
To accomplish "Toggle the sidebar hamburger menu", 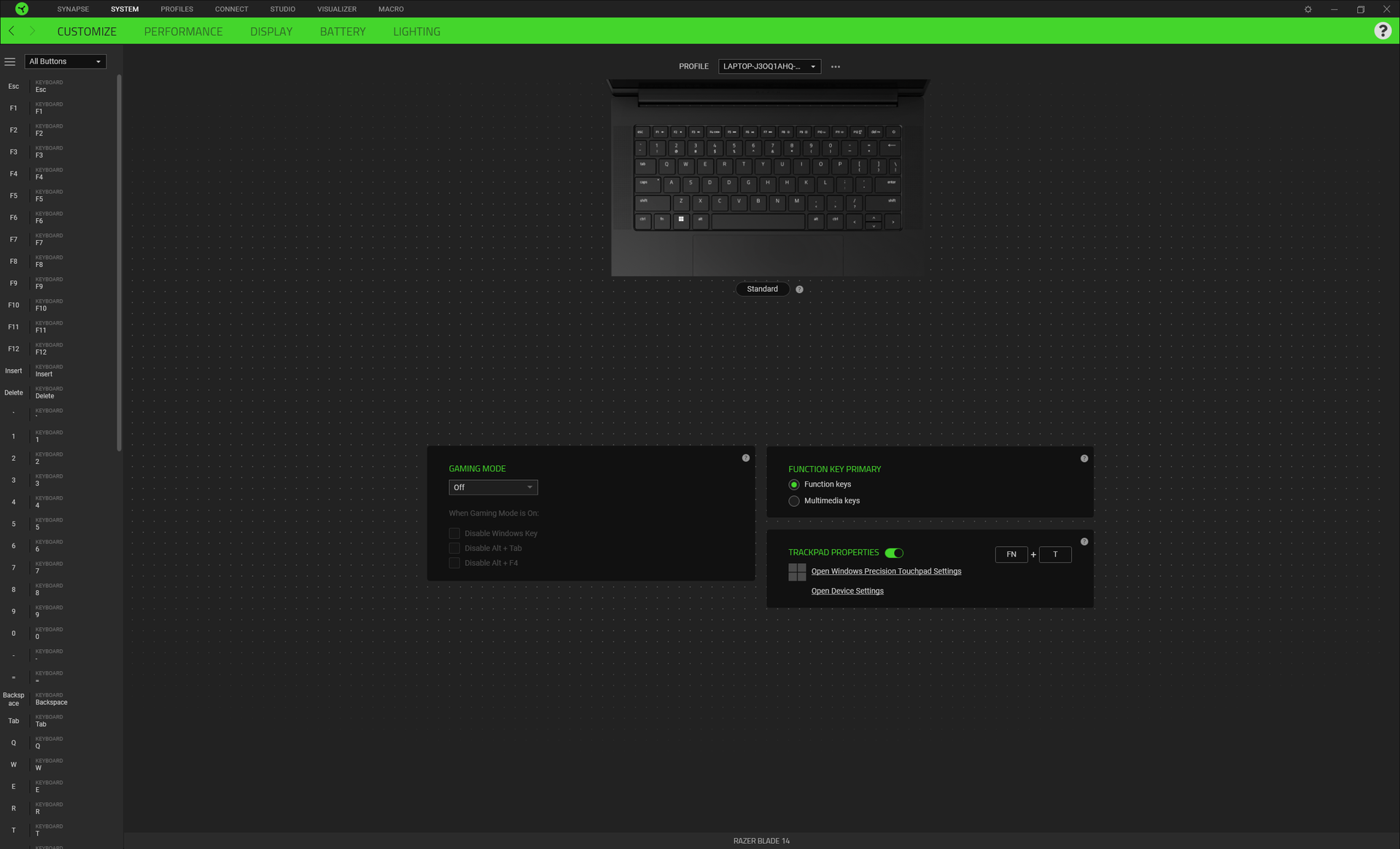I will coord(10,62).
